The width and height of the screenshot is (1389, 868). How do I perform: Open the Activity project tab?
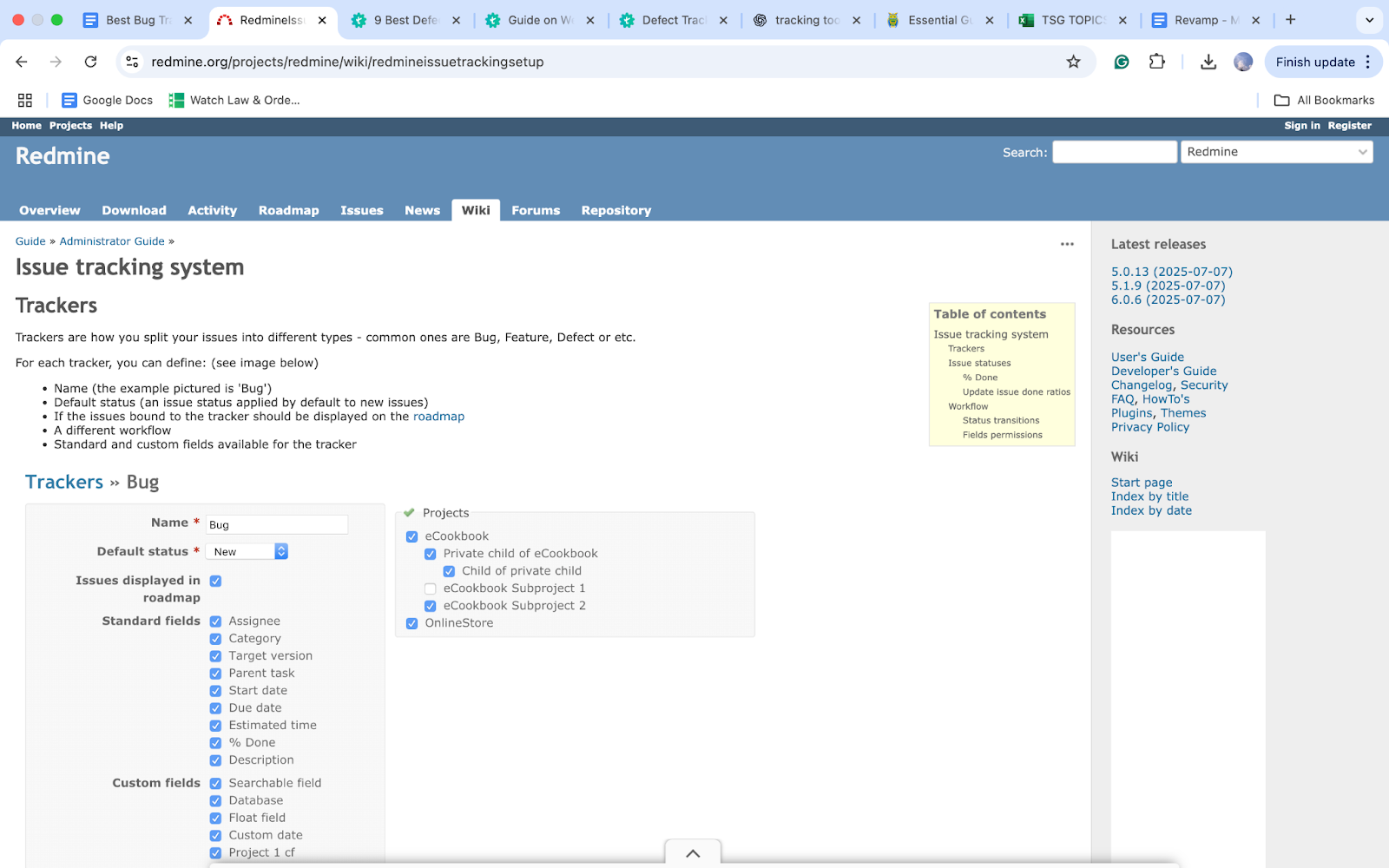(212, 210)
